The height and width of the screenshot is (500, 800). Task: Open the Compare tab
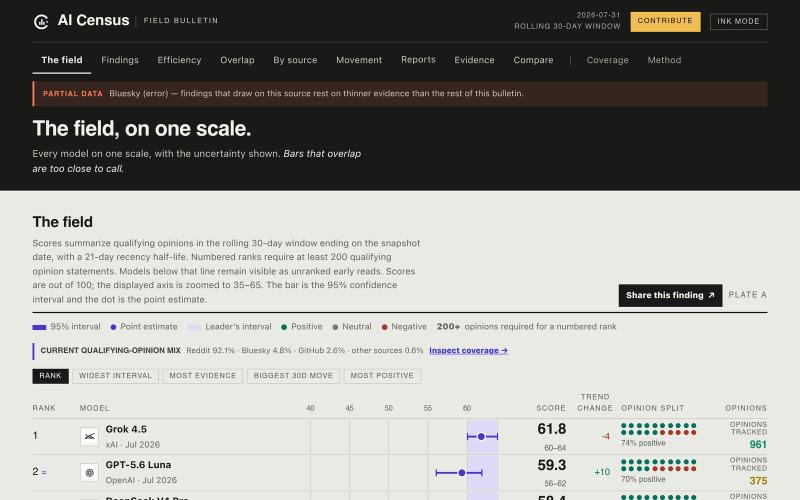pos(533,60)
